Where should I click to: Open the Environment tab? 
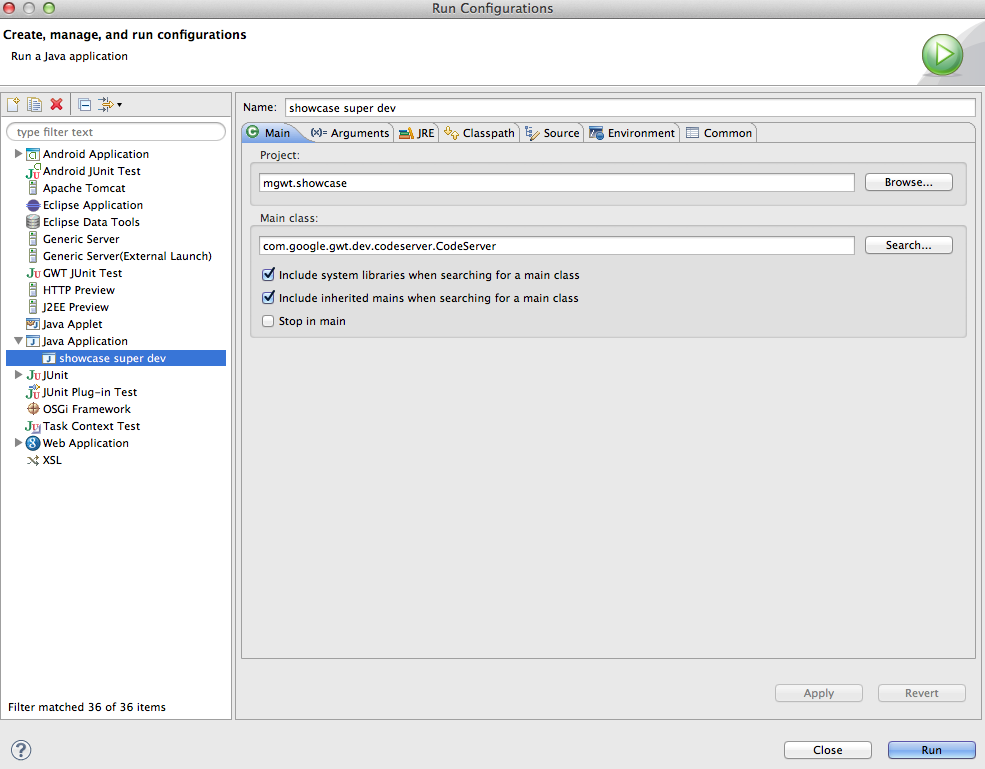click(x=632, y=133)
